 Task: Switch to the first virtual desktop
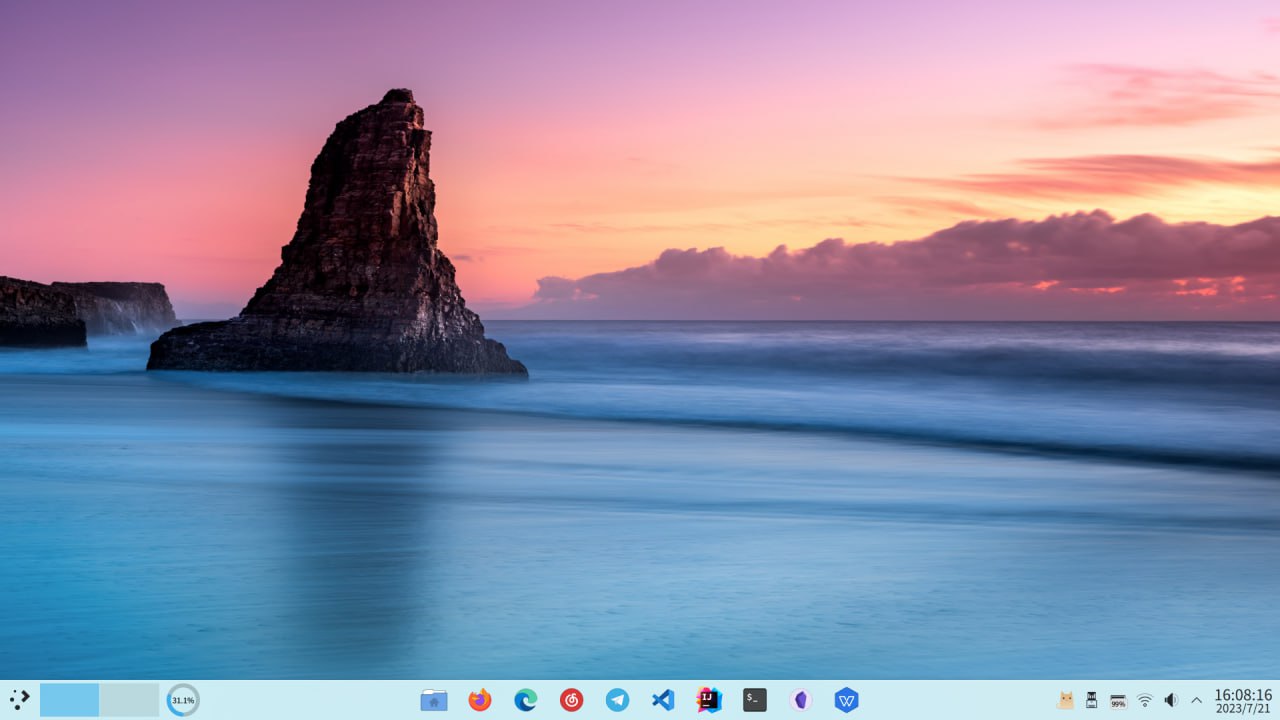pos(69,700)
